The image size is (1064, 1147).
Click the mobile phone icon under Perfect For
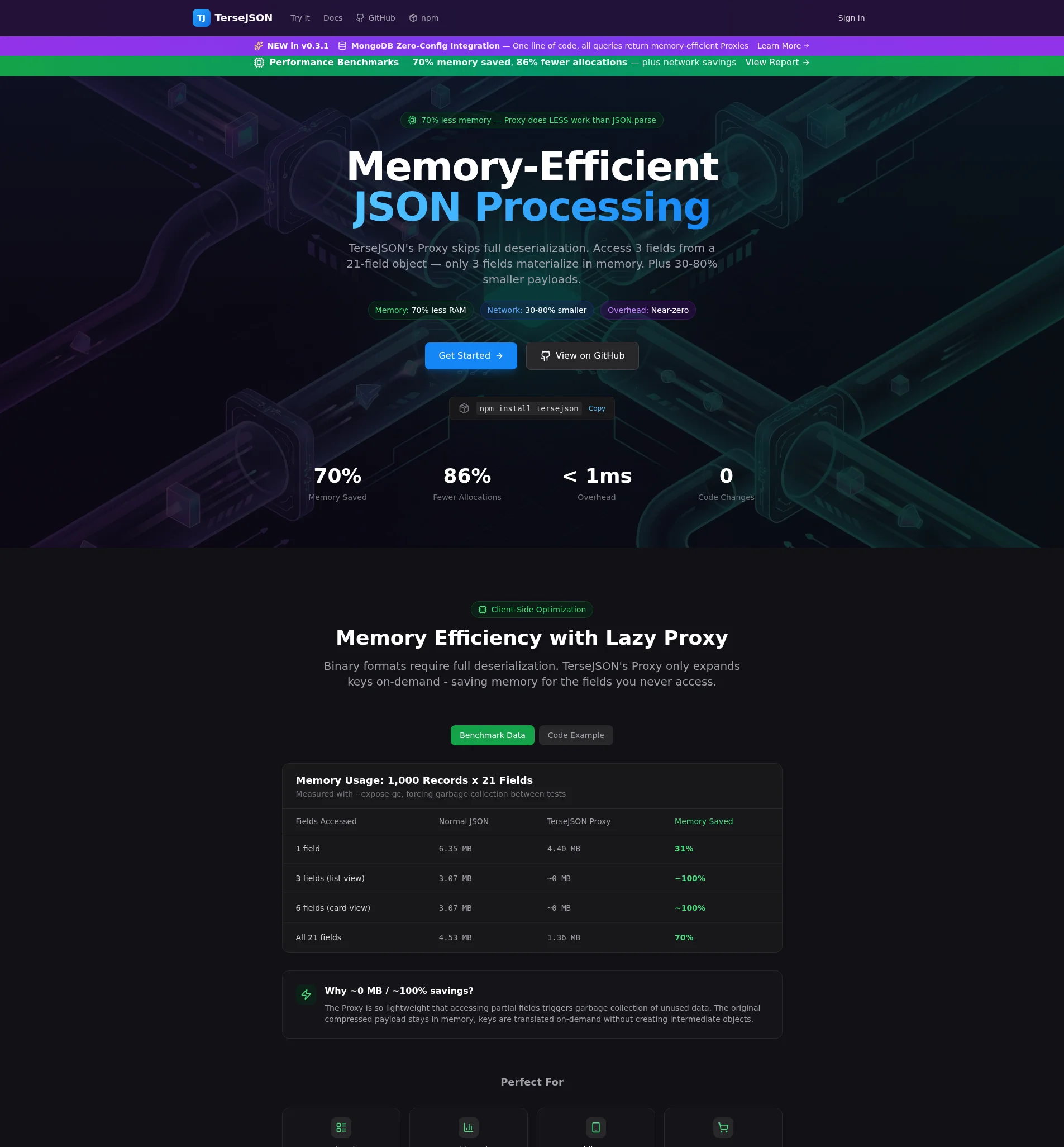pyautogui.click(x=595, y=1127)
